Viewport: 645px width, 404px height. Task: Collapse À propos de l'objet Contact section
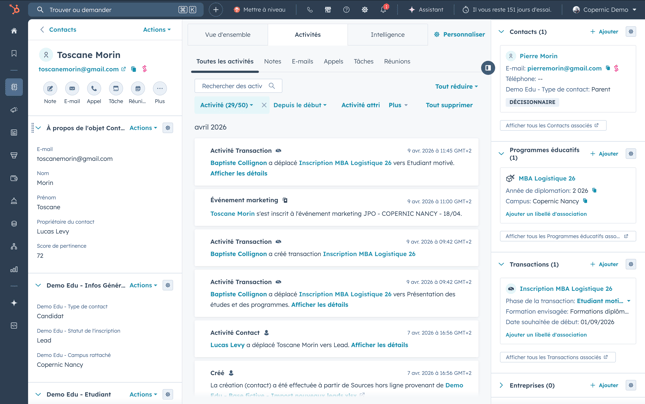38,128
